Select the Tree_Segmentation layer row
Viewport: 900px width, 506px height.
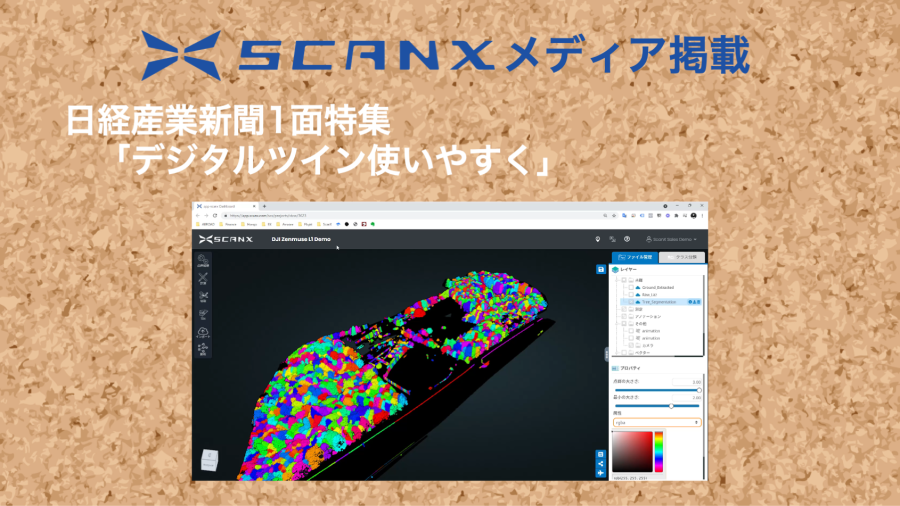[661, 302]
